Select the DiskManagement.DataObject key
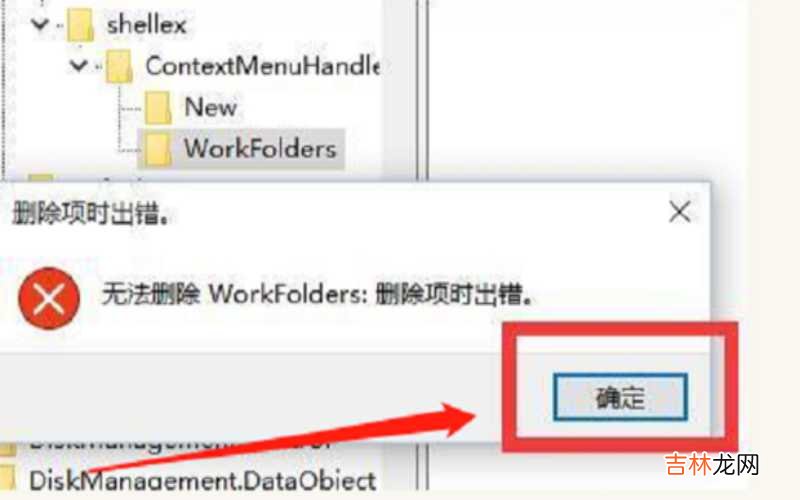Viewport: 800px width, 500px height. coord(203,481)
